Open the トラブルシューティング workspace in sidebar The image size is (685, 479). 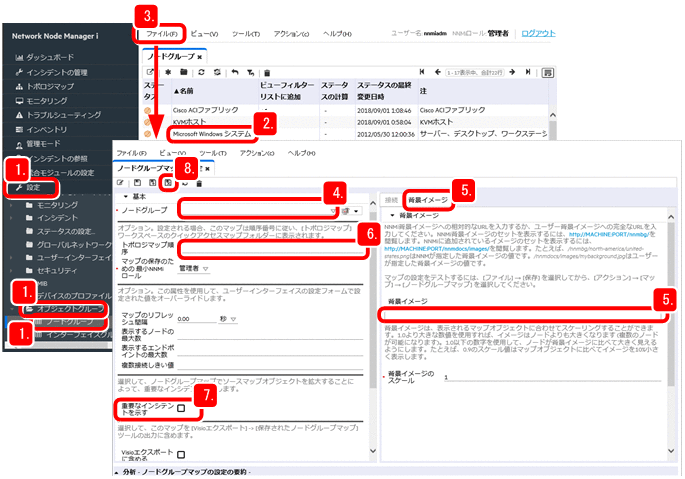pyautogui.click(x=58, y=115)
